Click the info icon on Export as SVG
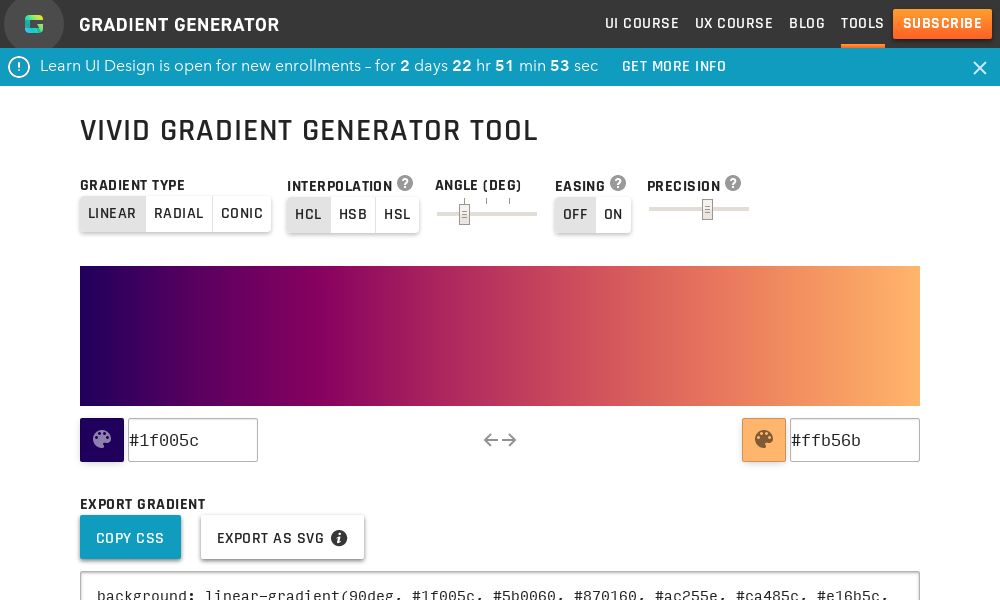The image size is (1000, 600). [339, 538]
